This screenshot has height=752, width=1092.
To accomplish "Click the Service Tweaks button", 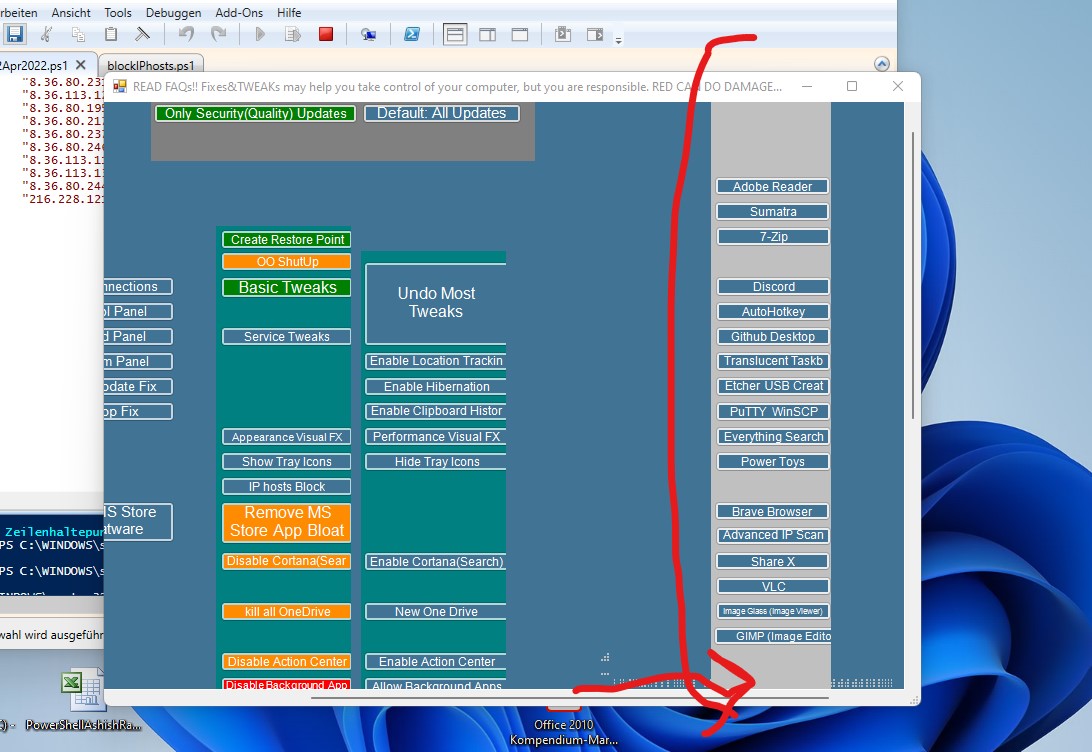I will coord(287,337).
